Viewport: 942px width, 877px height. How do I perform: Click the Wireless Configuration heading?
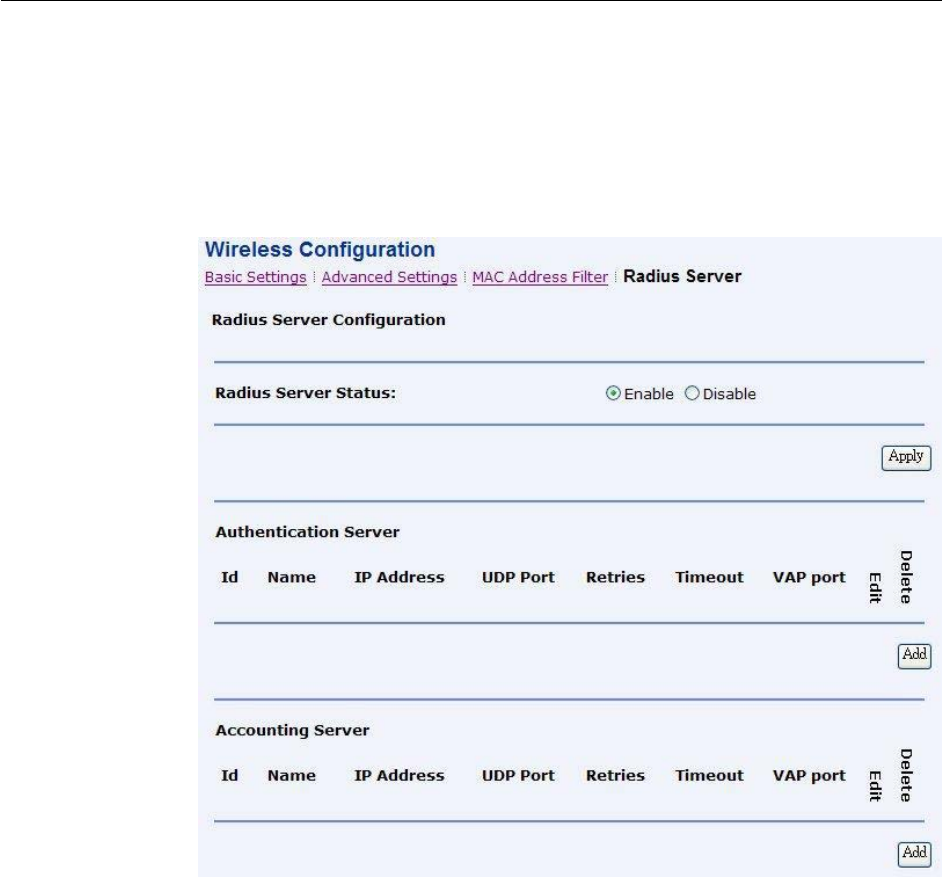click(x=320, y=249)
